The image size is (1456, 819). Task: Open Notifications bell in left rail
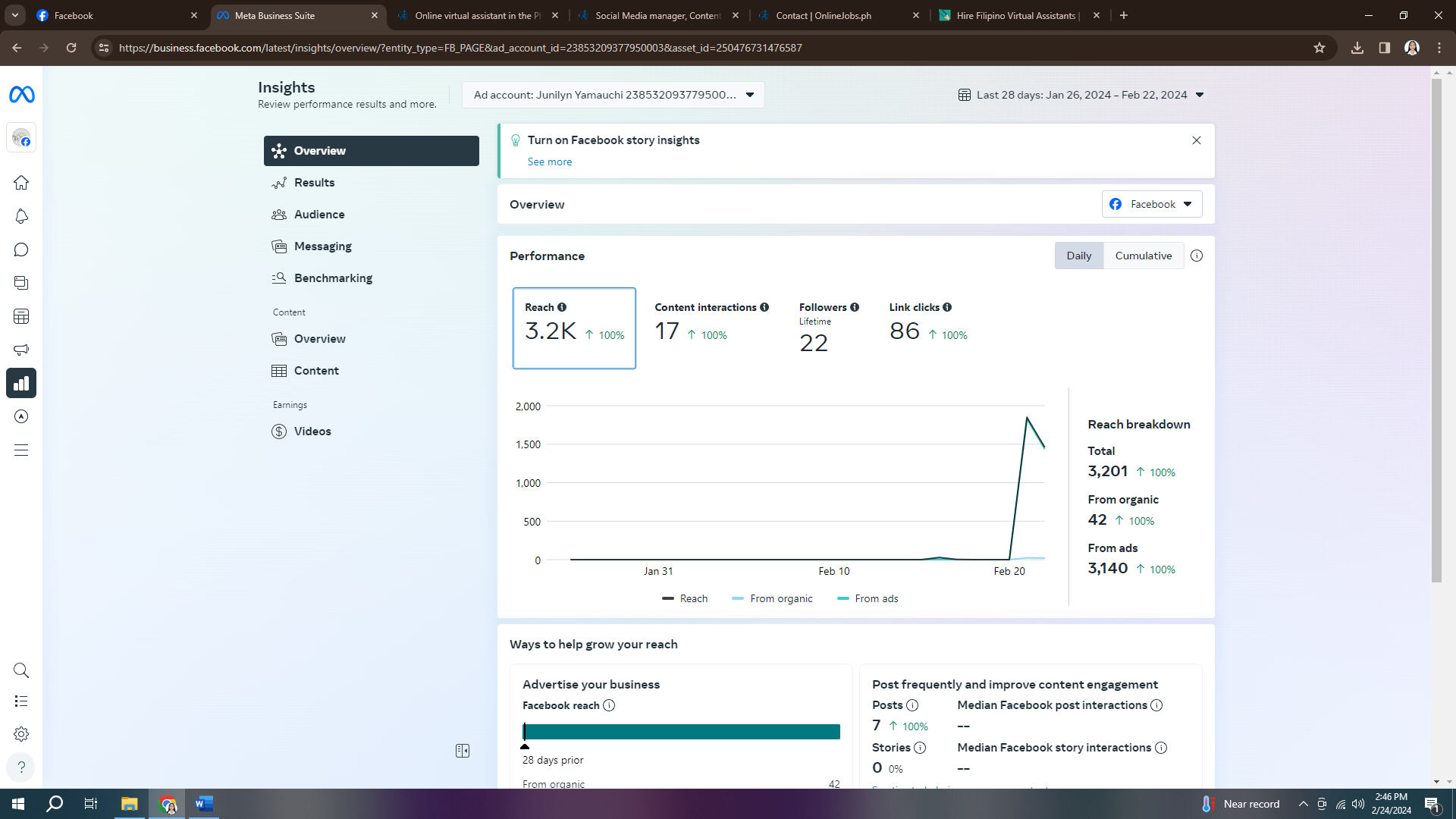(21, 216)
